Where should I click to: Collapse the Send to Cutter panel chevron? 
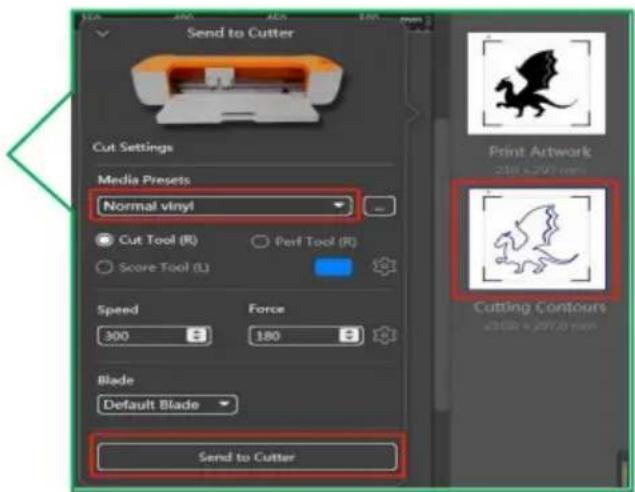(x=102, y=33)
